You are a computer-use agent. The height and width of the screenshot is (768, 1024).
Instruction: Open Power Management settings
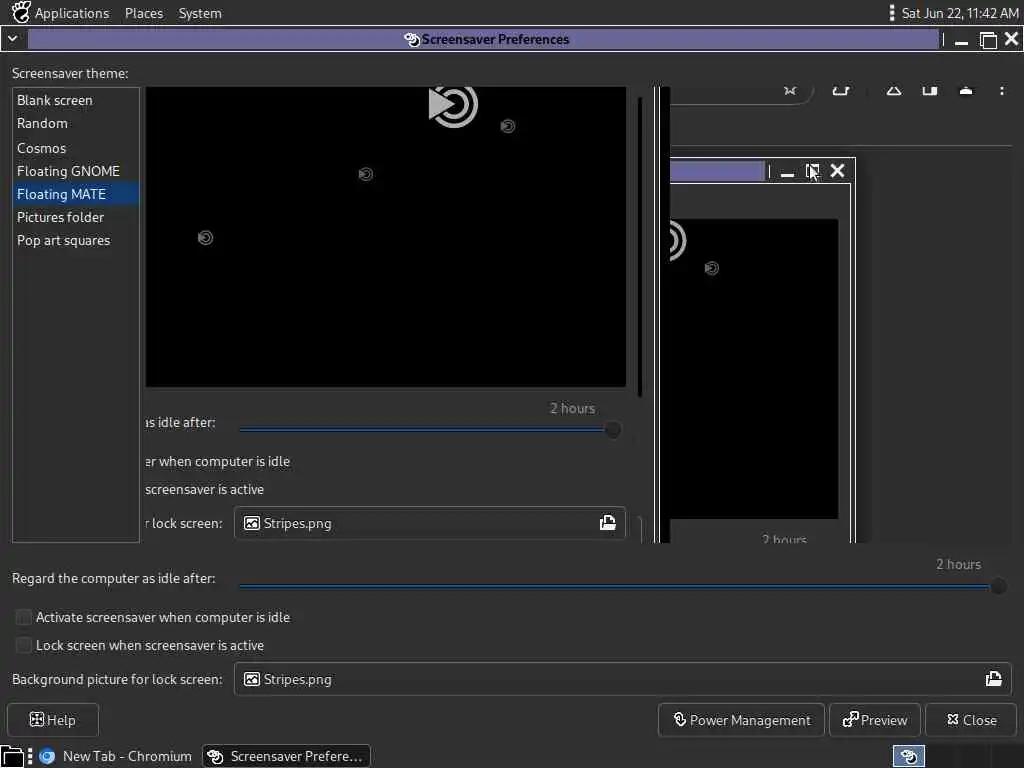741,720
